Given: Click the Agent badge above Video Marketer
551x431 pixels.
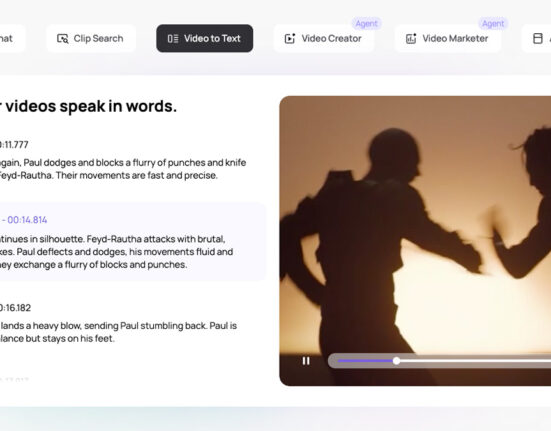Looking at the screenshot, I should pos(493,24).
